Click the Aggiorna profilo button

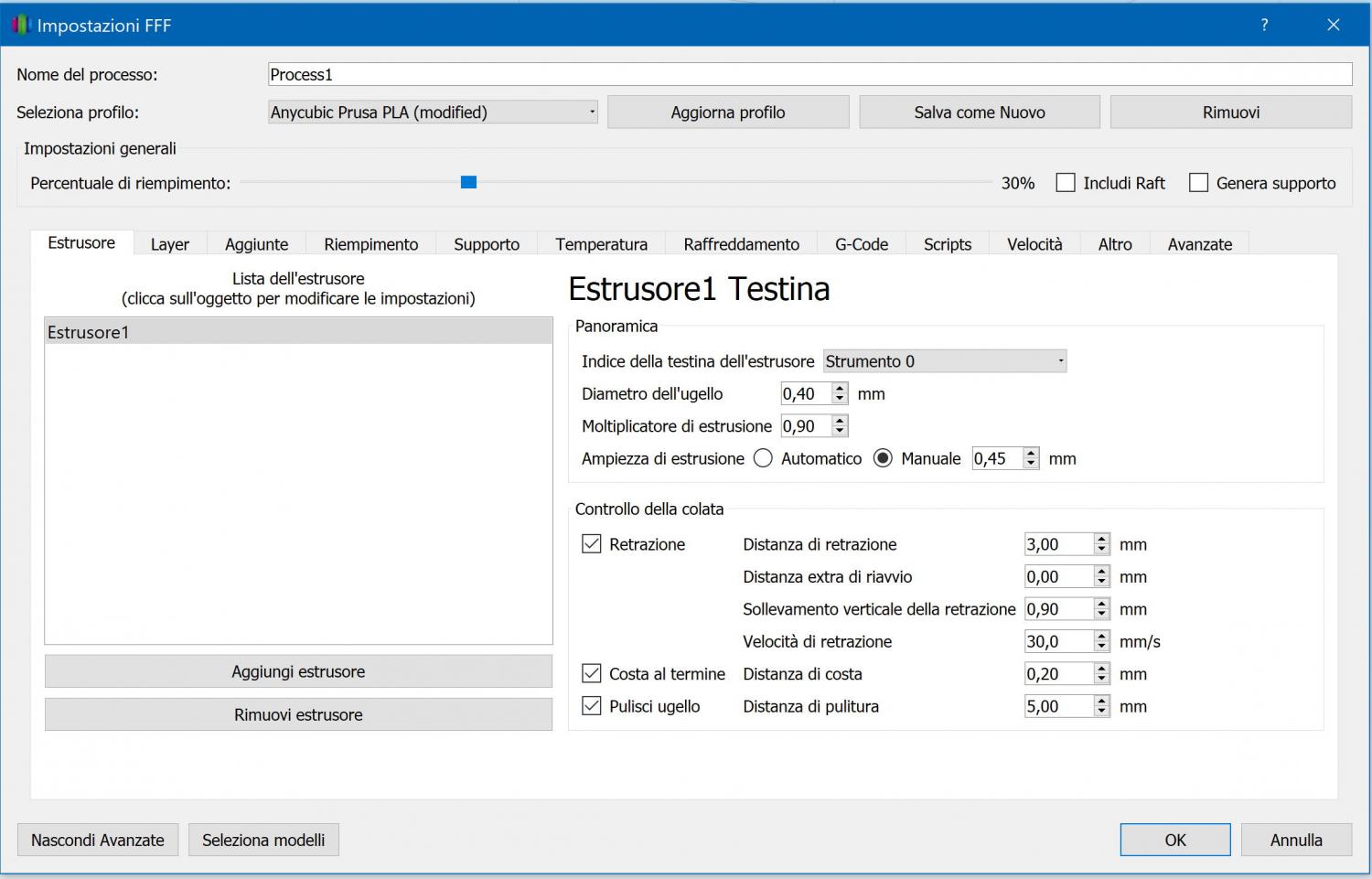(728, 113)
